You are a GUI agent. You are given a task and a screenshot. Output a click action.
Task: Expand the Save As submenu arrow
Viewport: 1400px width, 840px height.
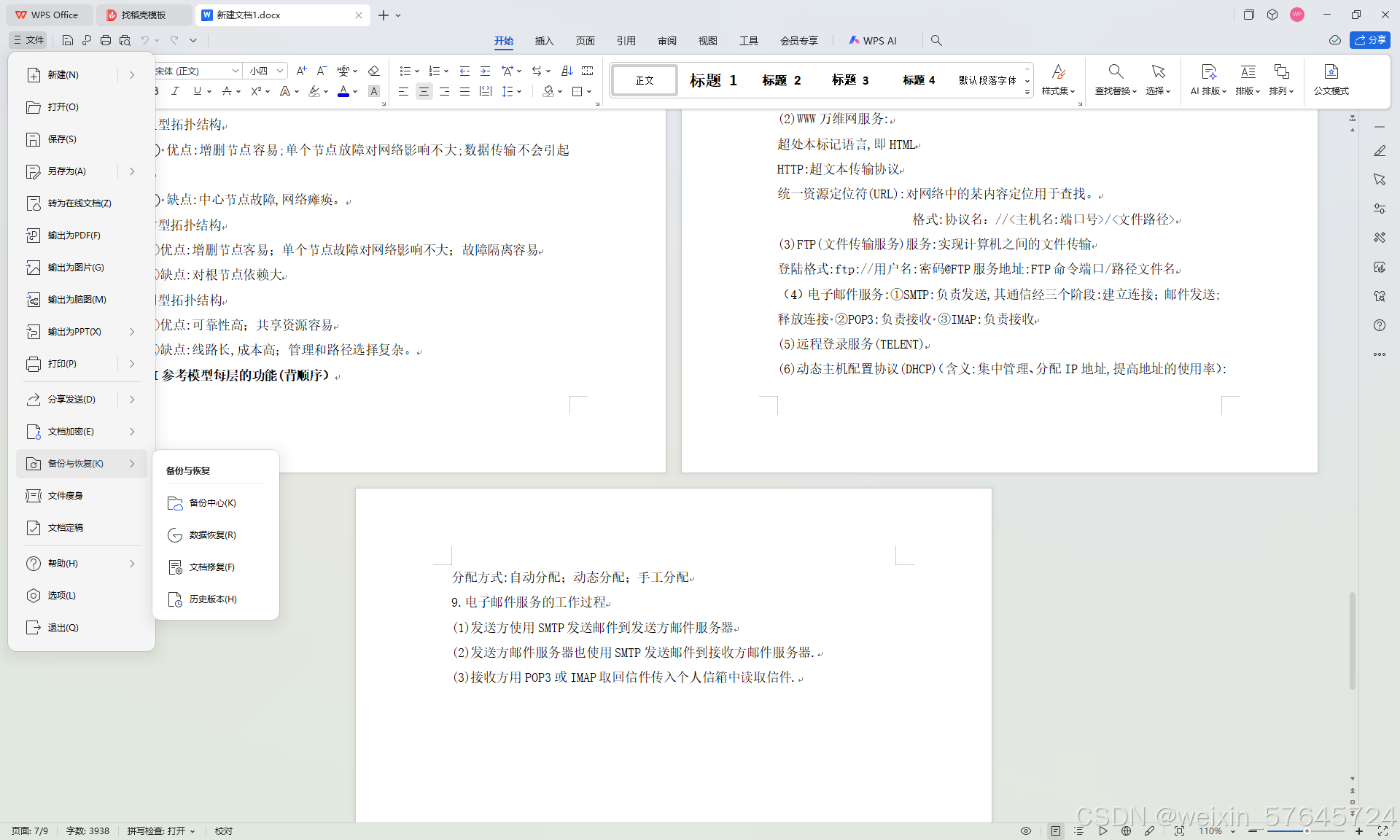pos(132,171)
